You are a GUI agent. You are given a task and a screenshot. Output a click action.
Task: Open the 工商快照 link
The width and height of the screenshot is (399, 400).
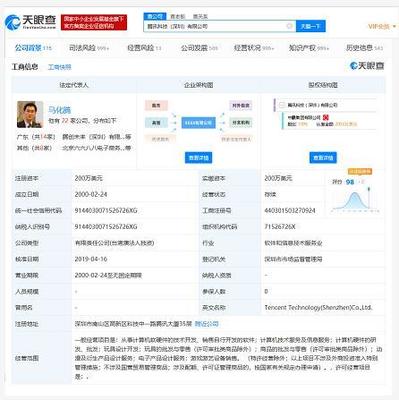(x=60, y=67)
